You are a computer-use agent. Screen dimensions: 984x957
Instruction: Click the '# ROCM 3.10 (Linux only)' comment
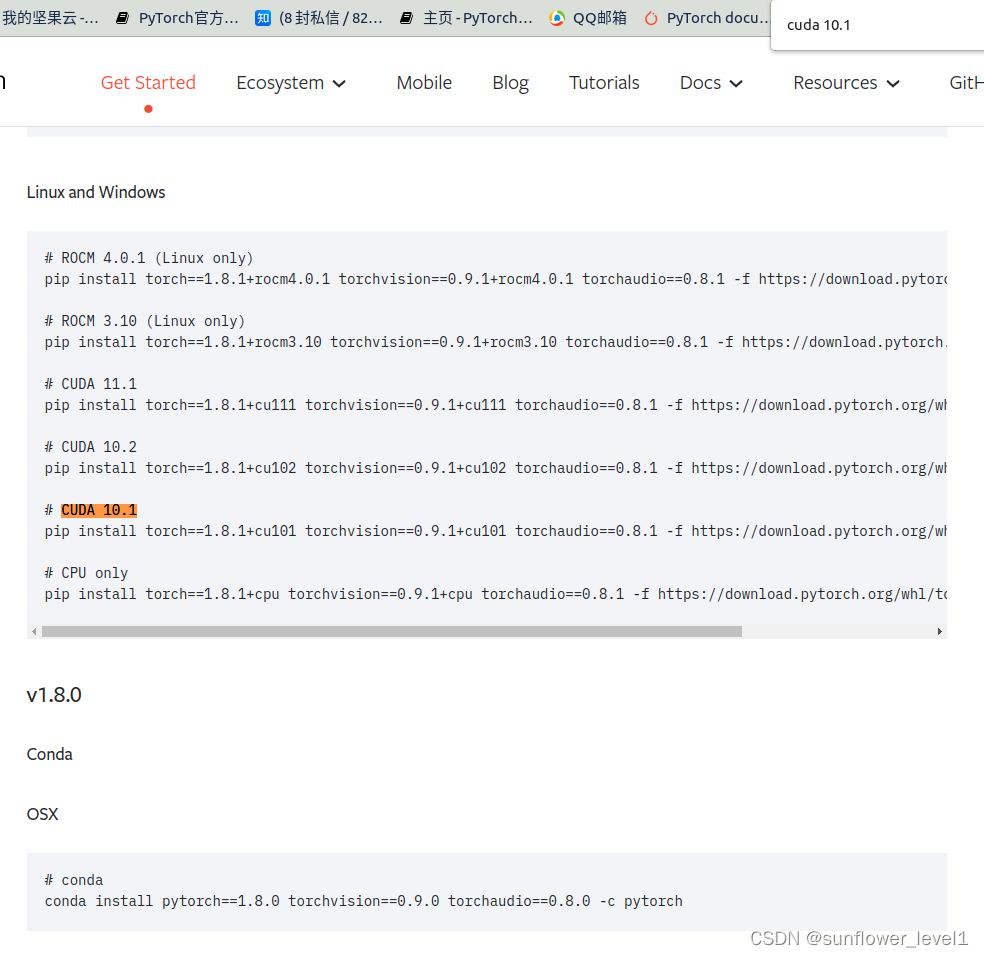(x=144, y=321)
